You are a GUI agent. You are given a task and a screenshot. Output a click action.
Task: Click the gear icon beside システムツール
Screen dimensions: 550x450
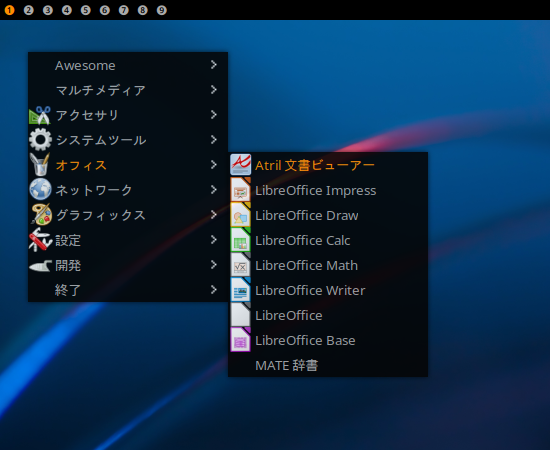[x=40, y=140]
